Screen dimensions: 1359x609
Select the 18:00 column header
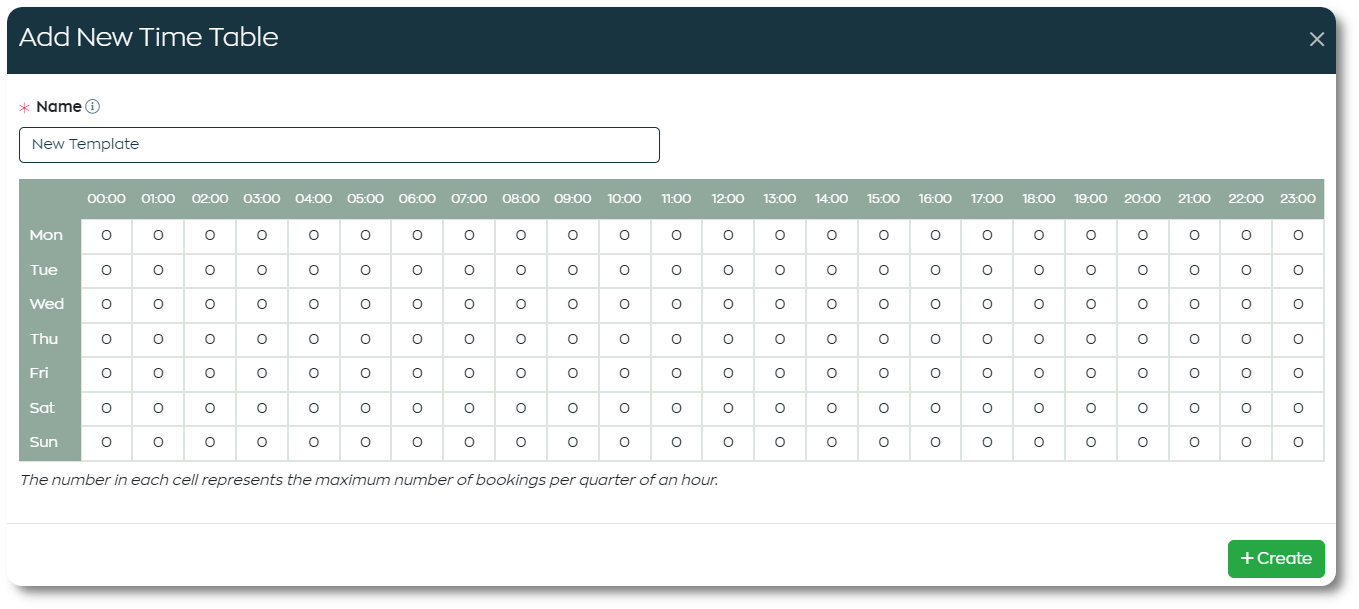tap(1039, 199)
